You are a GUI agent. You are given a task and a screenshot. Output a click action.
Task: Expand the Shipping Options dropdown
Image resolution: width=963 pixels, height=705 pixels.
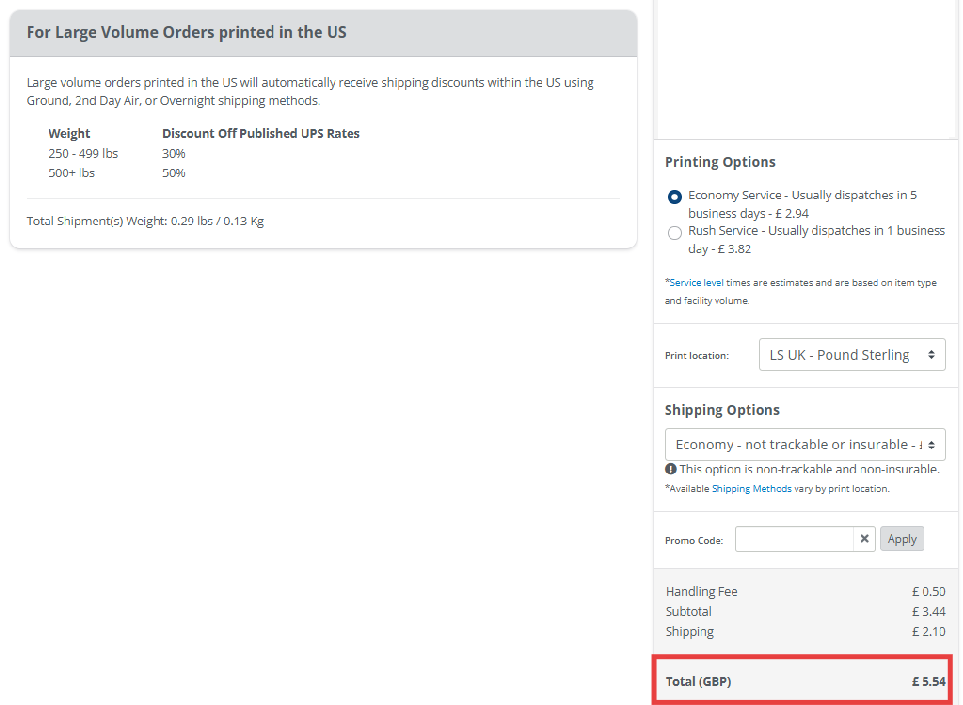(x=805, y=445)
